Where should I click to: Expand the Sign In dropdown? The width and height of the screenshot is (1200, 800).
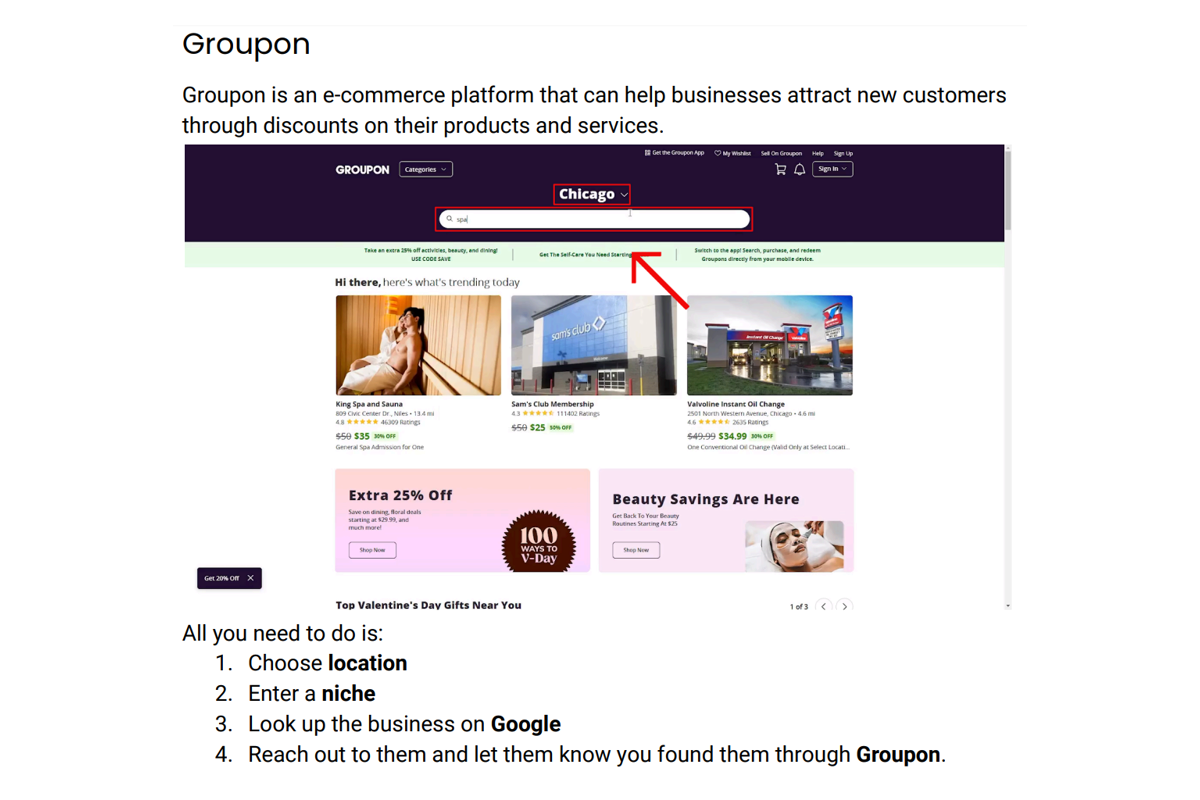(832, 169)
